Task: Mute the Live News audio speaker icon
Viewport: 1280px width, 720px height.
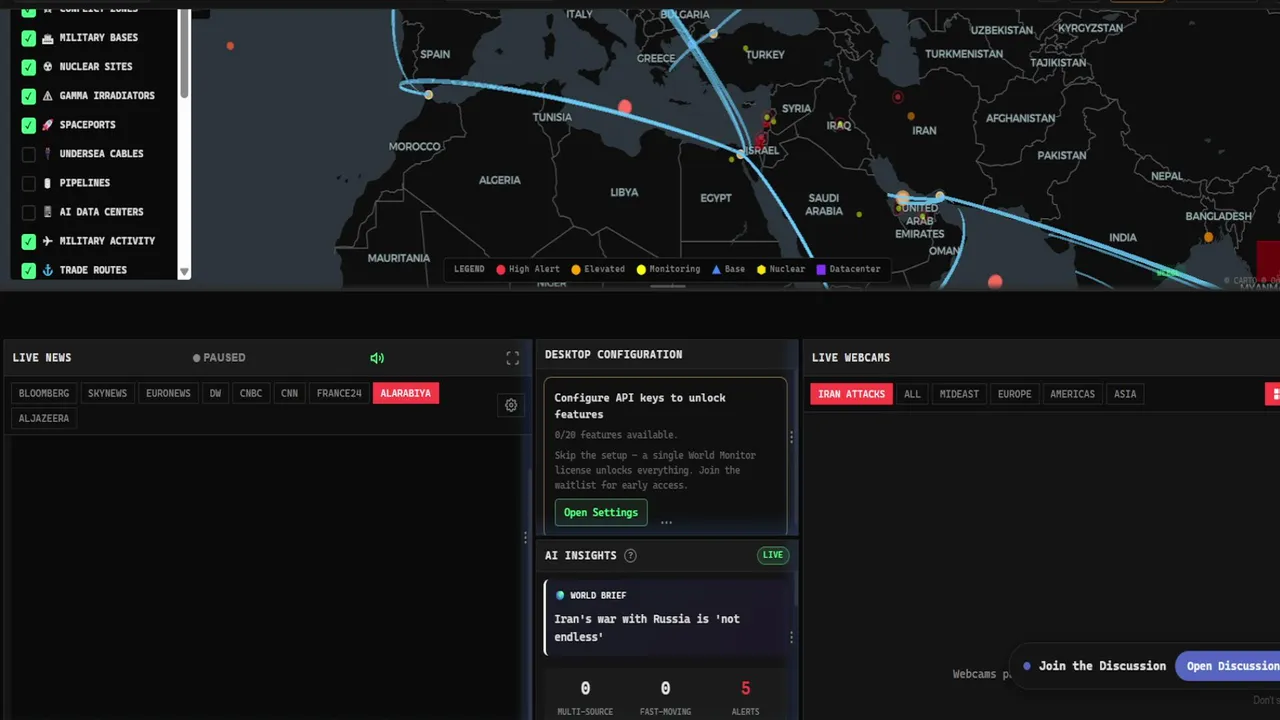Action: 377,358
